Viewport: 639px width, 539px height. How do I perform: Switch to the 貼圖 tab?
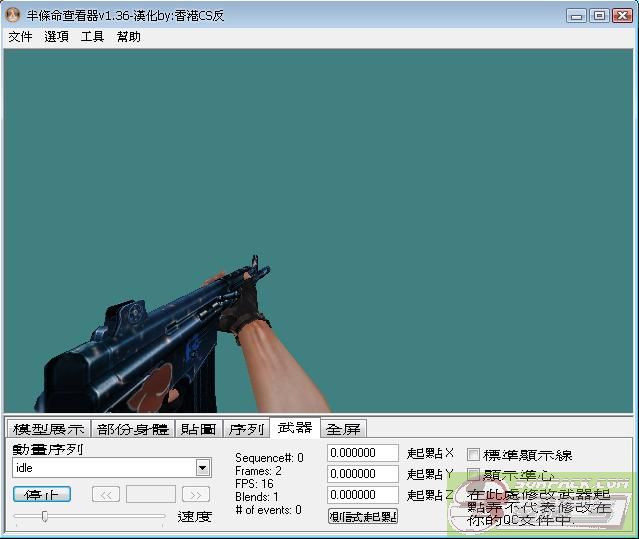(x=198, y=429)
